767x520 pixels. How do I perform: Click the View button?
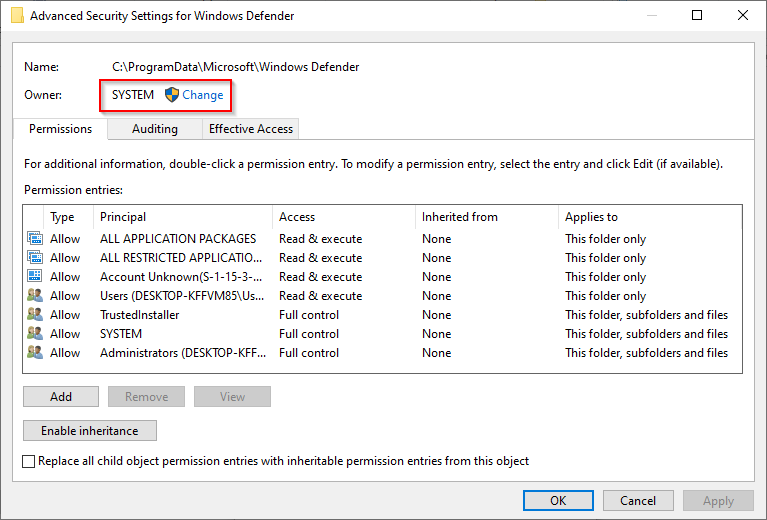click(232, 397)
